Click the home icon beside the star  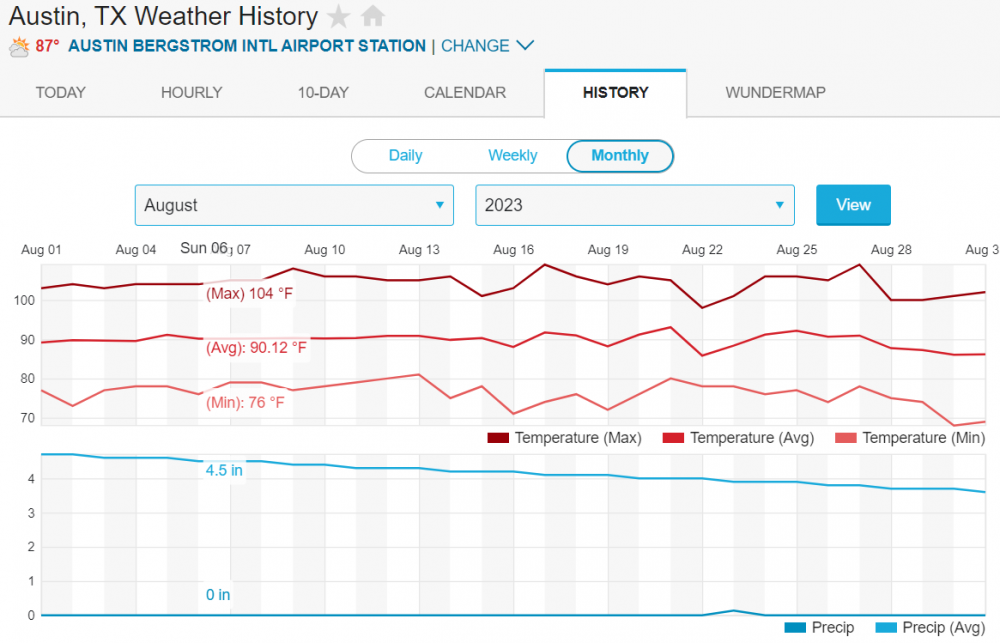tap(373, 16)
